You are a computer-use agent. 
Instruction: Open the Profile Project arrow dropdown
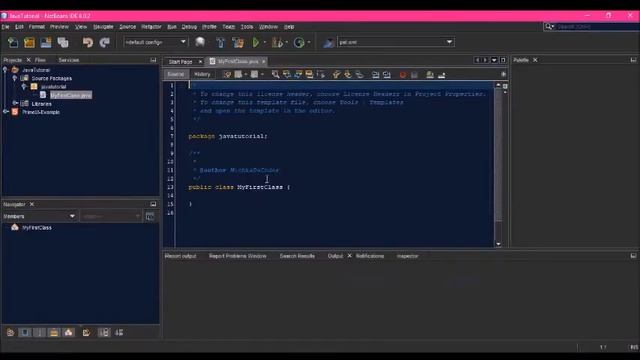click(309, 42)
